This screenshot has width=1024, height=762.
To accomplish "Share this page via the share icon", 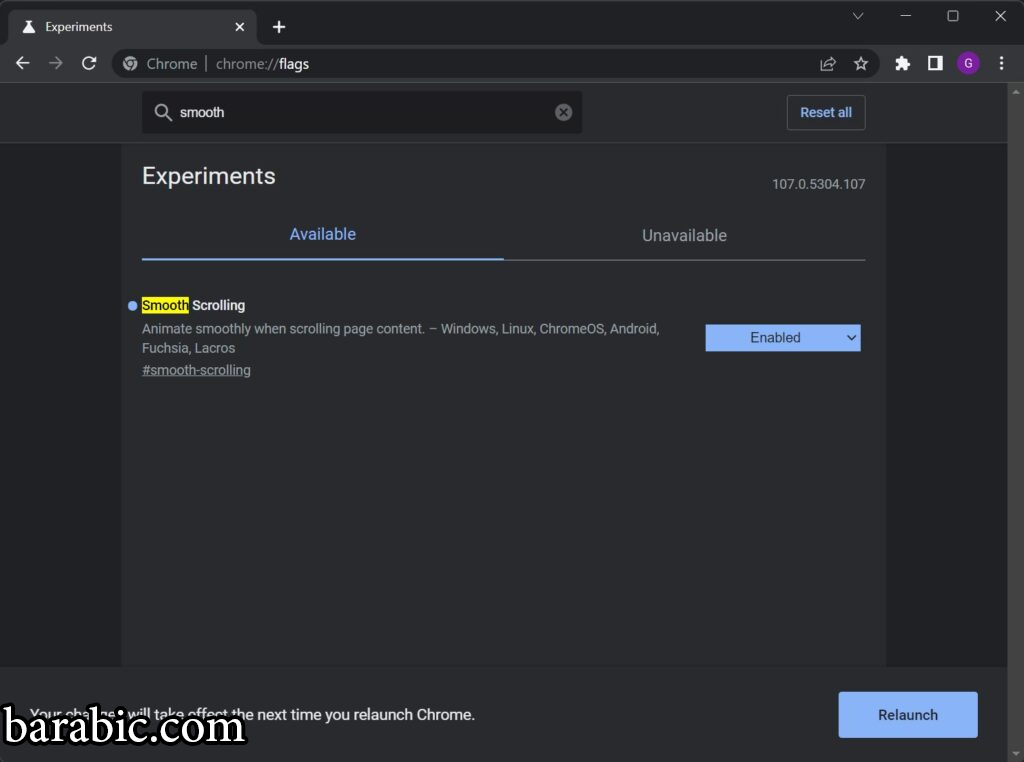I will point(828,63).
